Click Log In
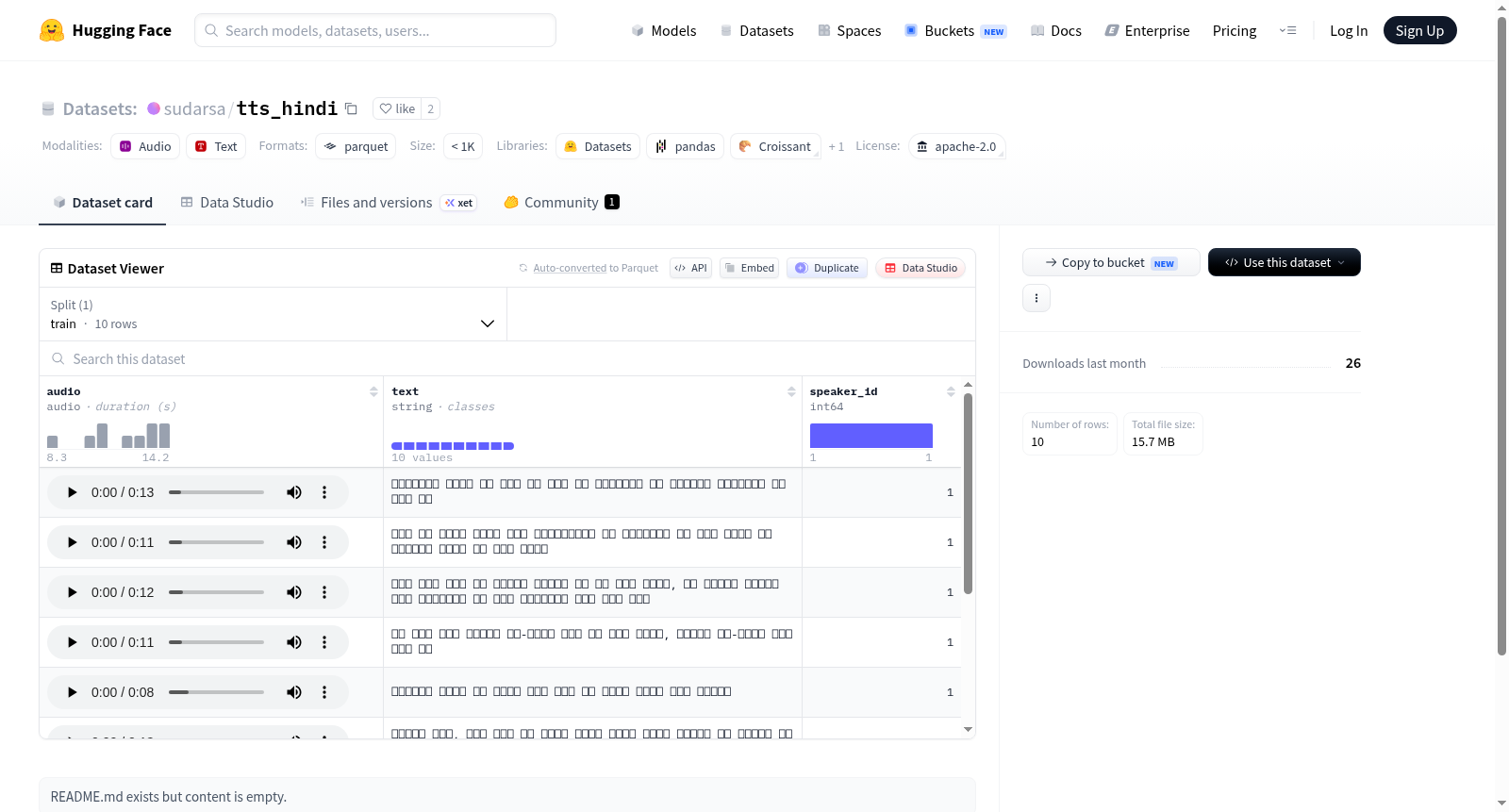1509x812 pixels. (1349, 31)
